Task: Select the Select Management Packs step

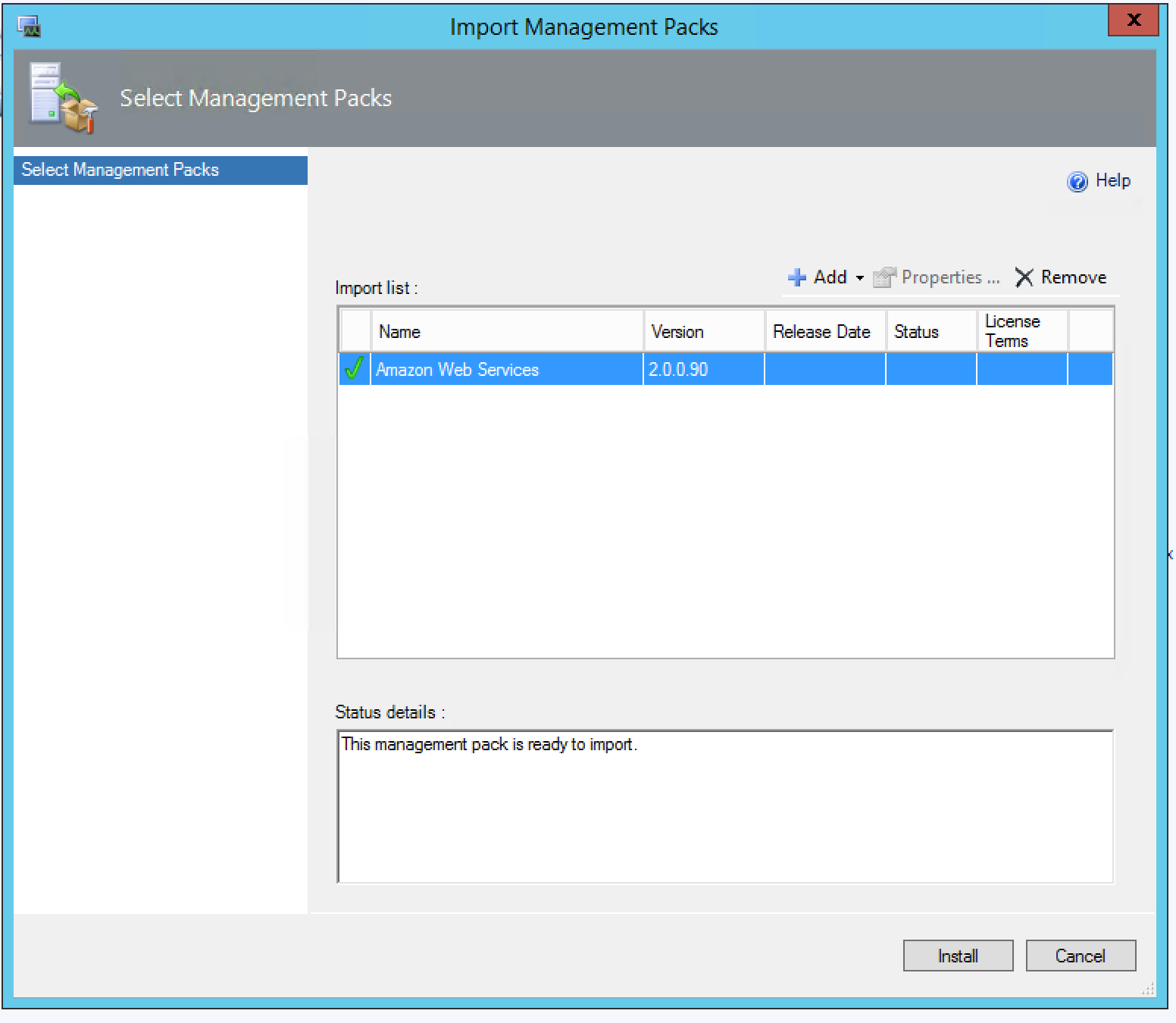Action: [160, 170]
